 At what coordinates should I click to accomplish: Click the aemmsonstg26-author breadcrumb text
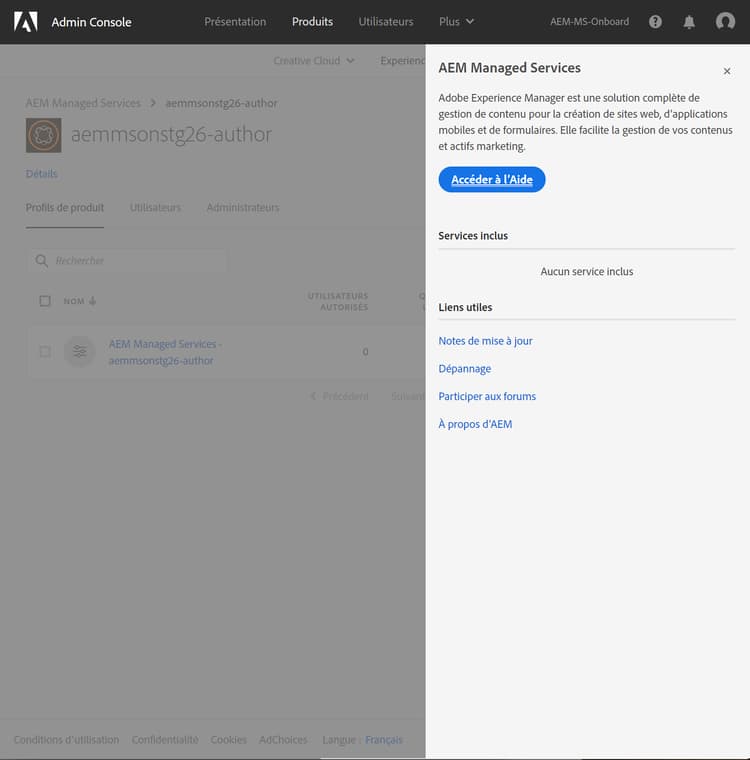point(221,103)
